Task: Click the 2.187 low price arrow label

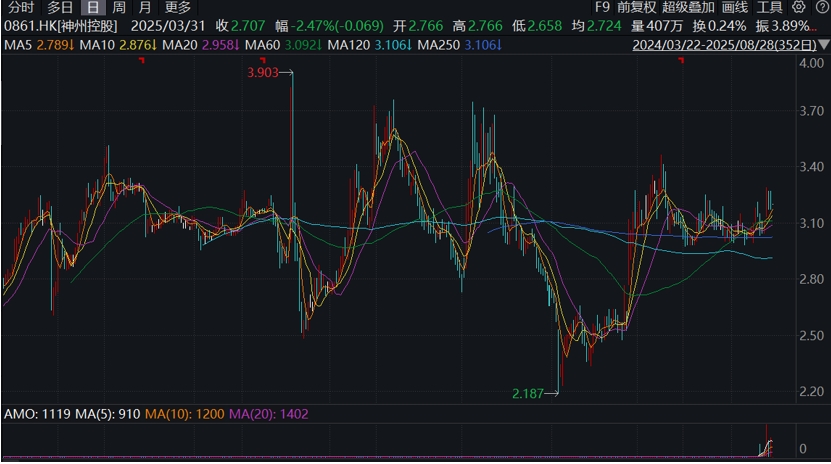Action: click(x=535, y=394)
